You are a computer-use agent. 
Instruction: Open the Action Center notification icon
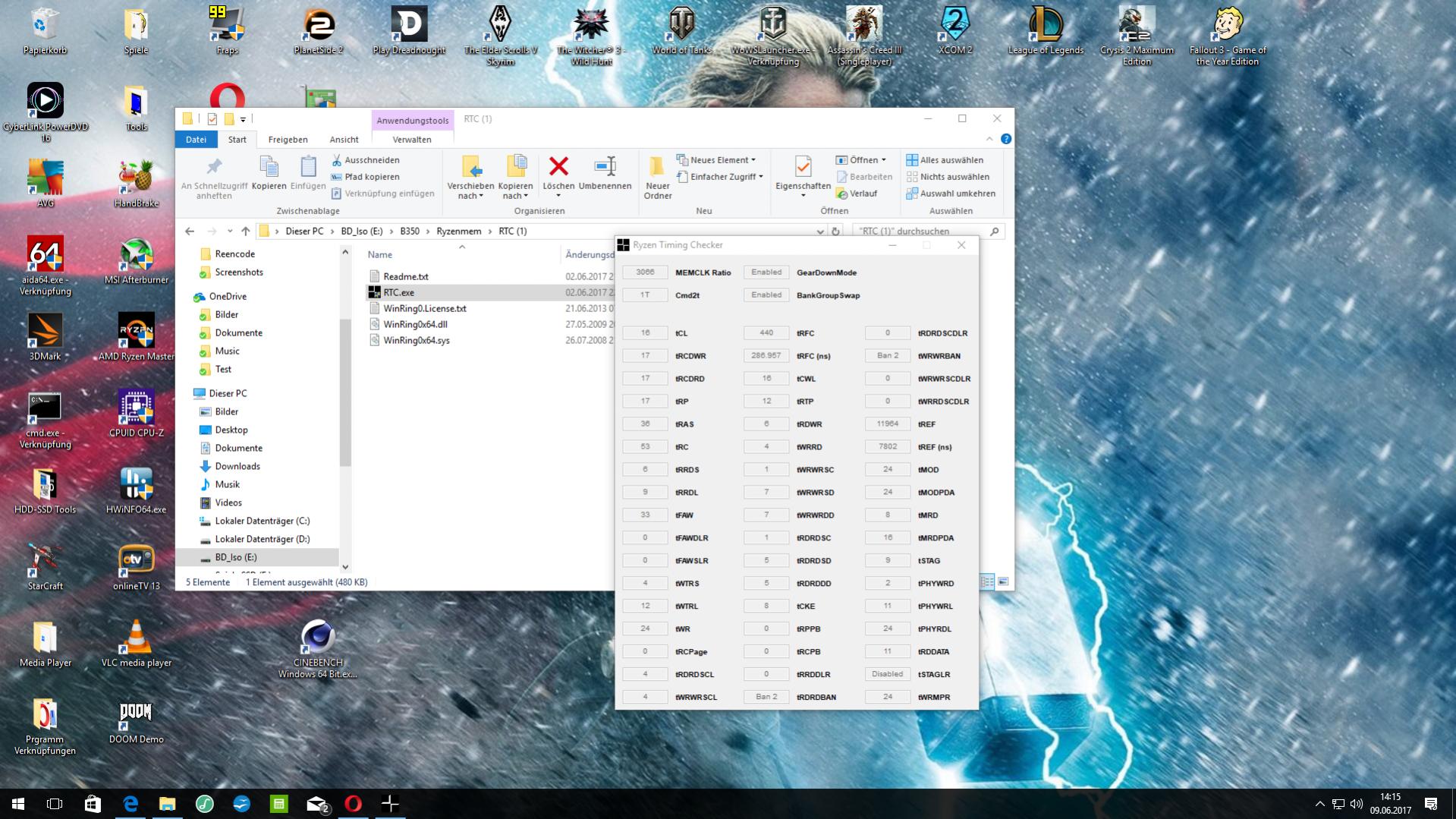click(x=1431, y=804)
